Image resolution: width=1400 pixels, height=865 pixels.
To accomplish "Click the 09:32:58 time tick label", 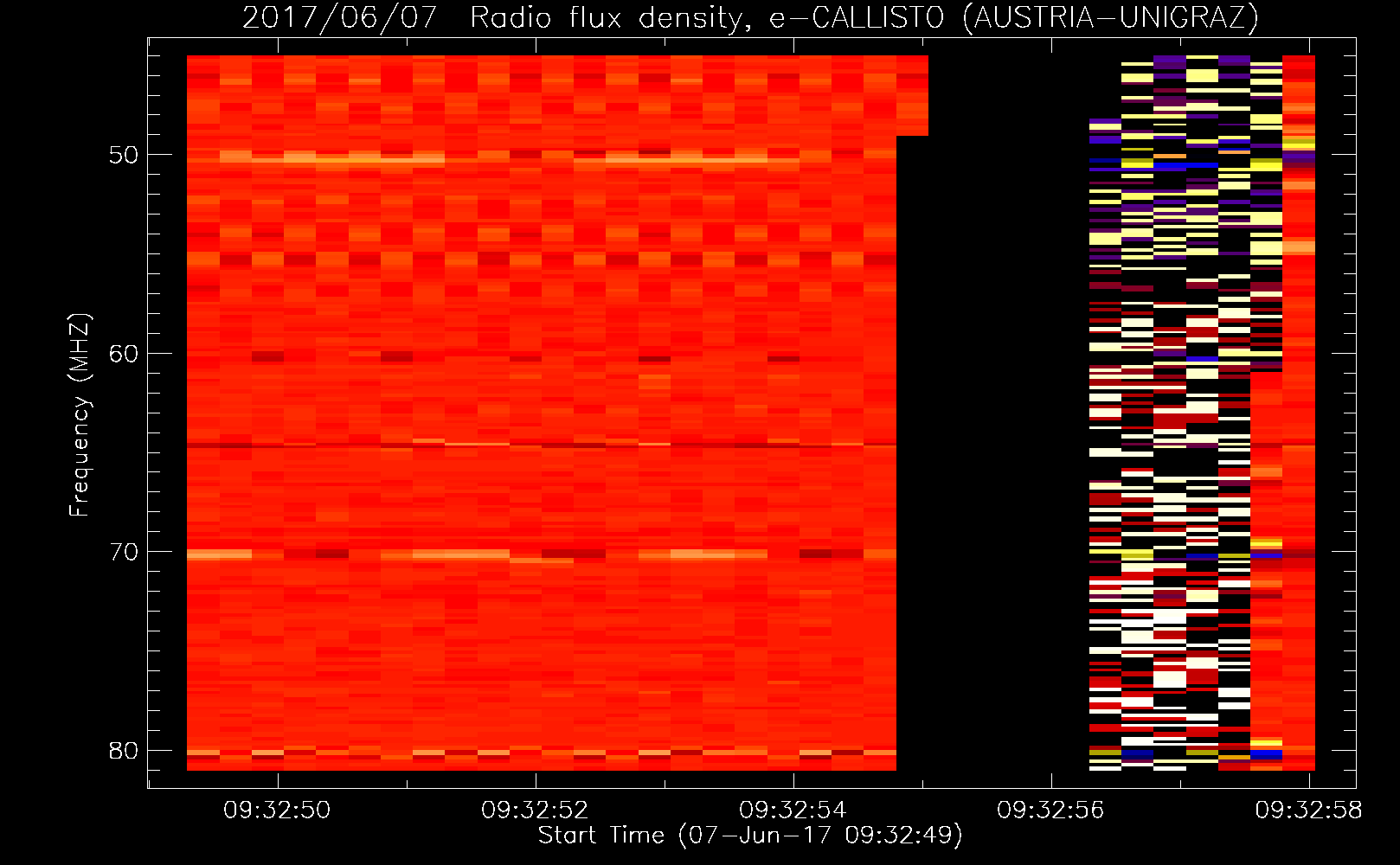I will pyautogui.click(x=1308, y=811).
